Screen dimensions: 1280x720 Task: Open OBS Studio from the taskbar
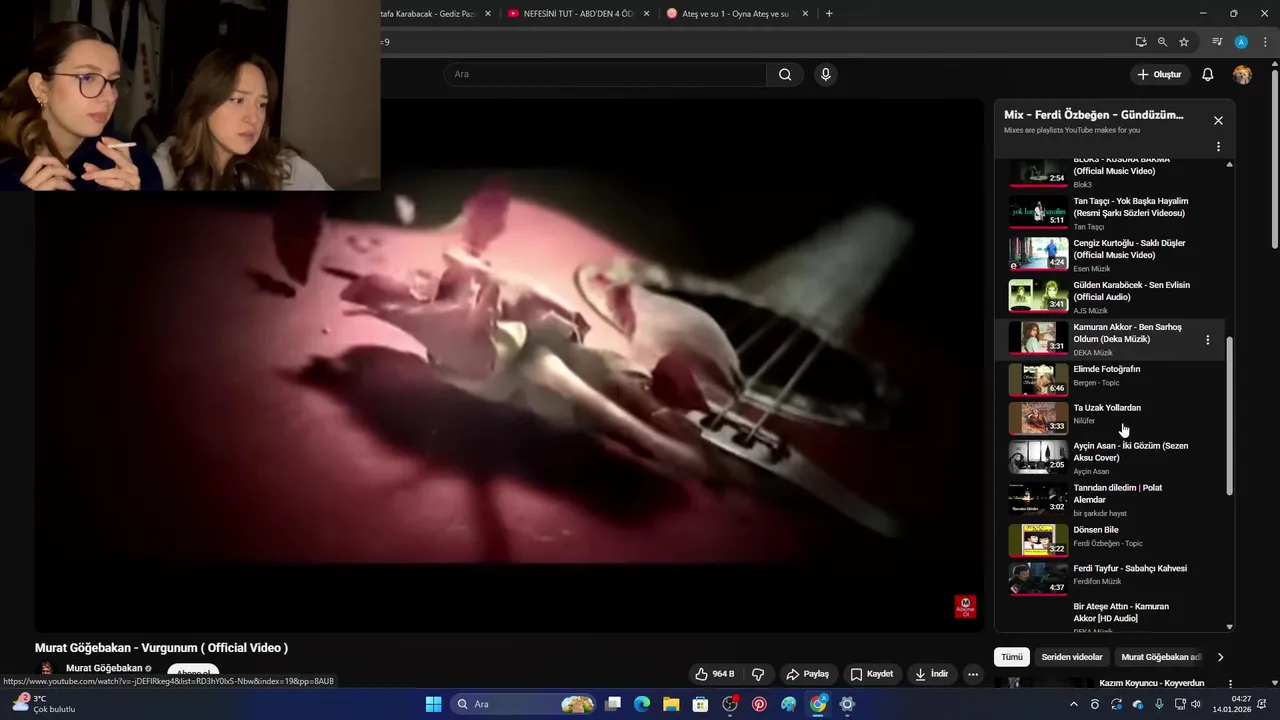pyautogui.click(x=730, y=704)
